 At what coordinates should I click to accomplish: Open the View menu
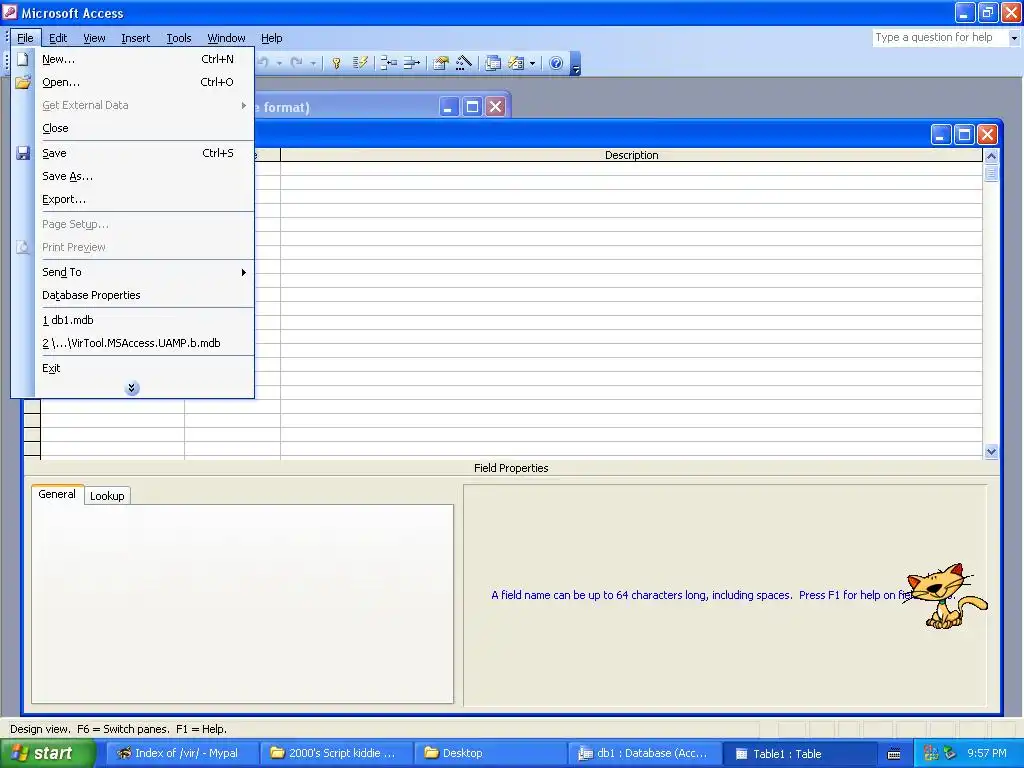(94, 38)
